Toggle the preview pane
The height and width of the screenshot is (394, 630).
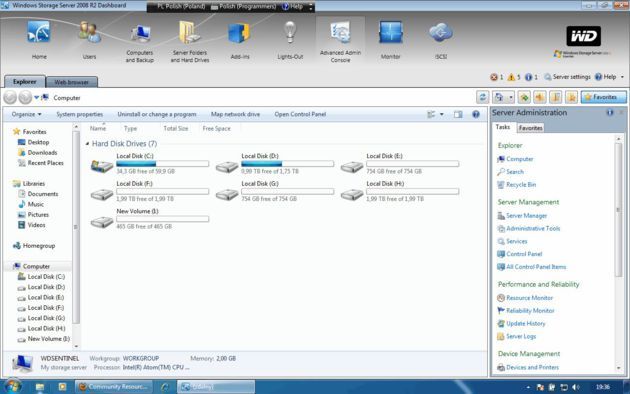458,114
